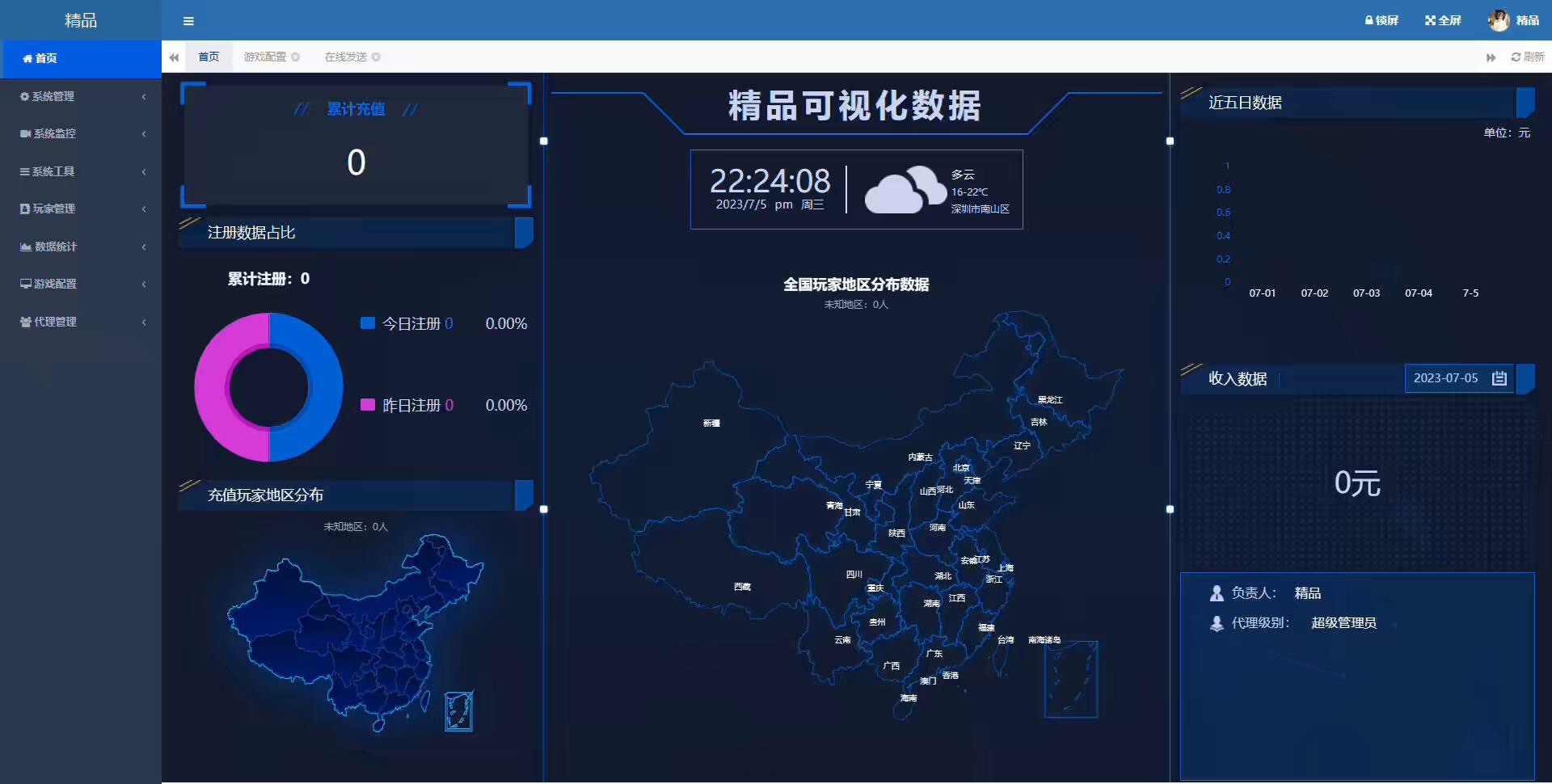
Task: Toggle the 今日注册 blue legend swatch
Action: pos(367,323)
